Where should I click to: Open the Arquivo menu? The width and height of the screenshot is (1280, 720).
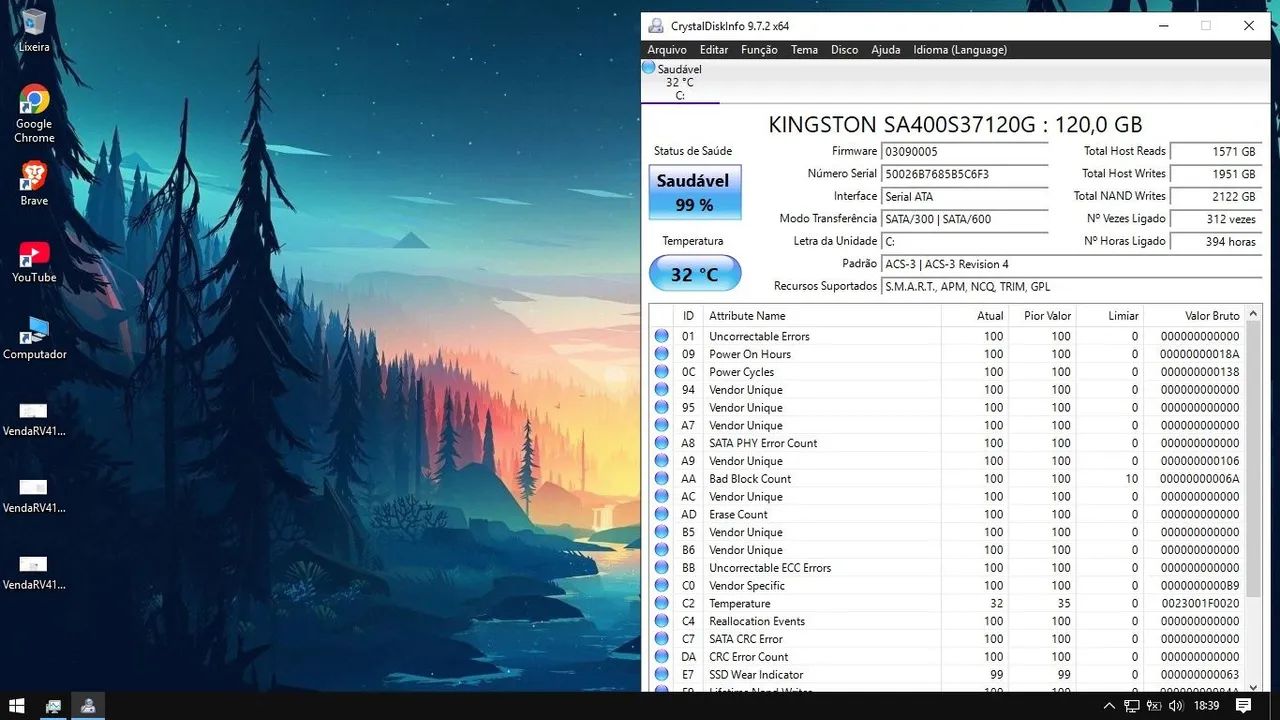click(667, 50)
